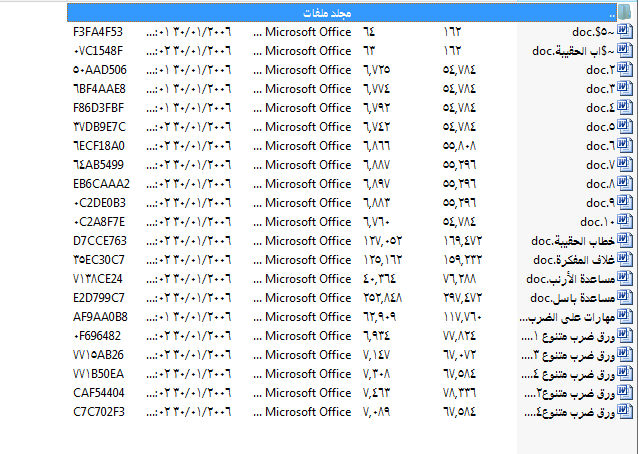This screenshot has width=639, height=454.
Task: Open the file named ٥.doc
Action: click(x=598, y=127)
